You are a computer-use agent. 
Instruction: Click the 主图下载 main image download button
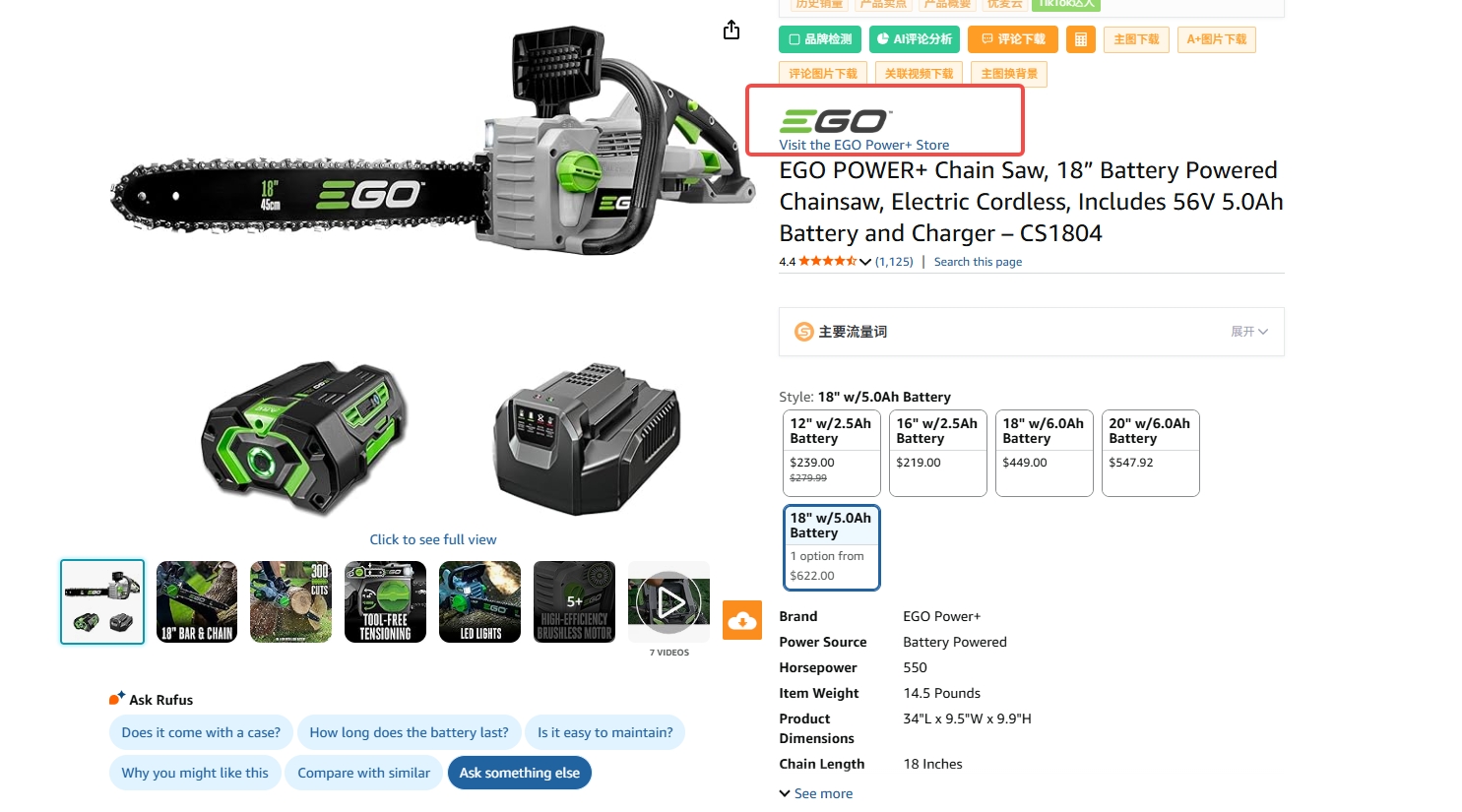click(x=1136, y=39)
